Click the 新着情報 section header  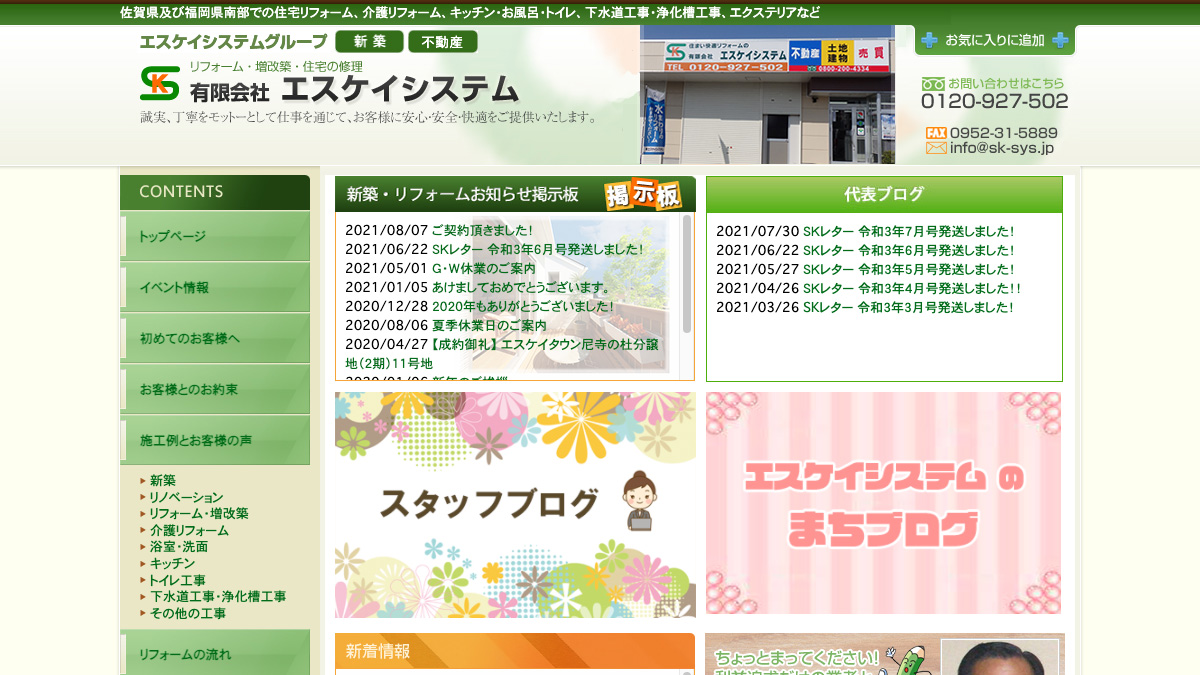(515, 651)
